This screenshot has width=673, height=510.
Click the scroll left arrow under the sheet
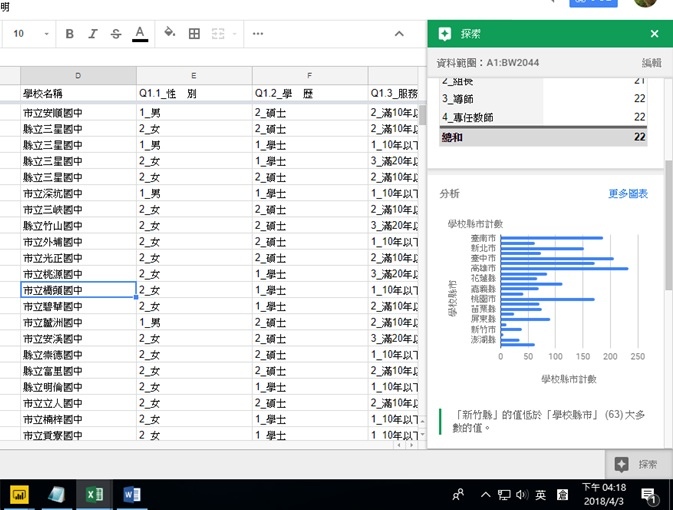click(399, 445)
